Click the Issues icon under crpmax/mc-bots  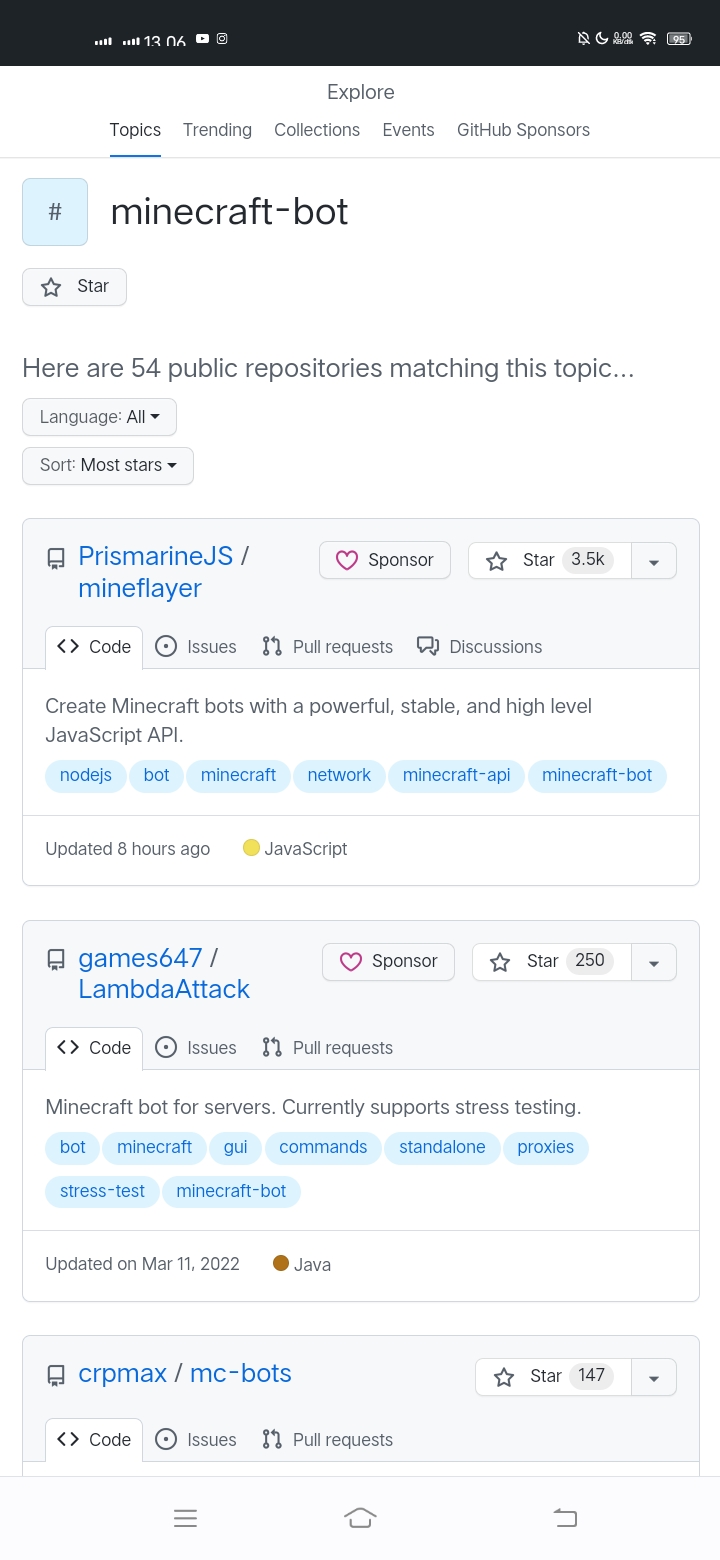pos(166,1439)
